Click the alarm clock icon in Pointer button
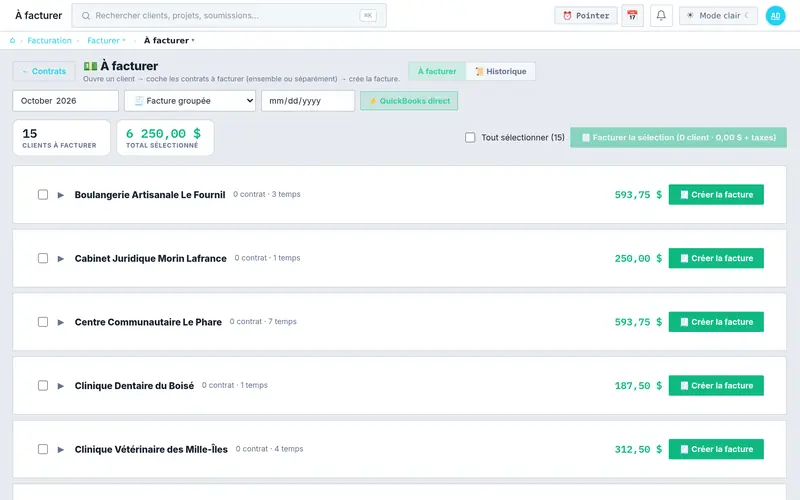Viewport: 800px width, 500px height. click(567, 16)
